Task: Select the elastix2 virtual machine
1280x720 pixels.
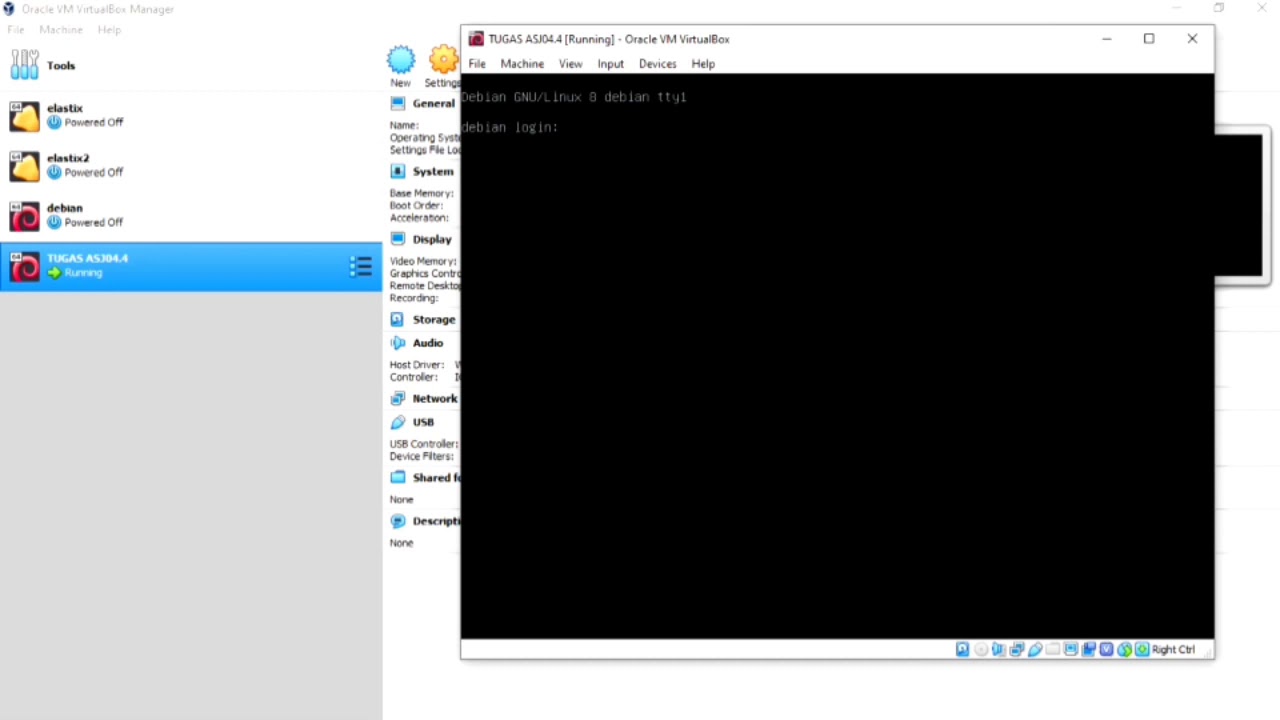Action: pyautogui.click(x=190, y=166)
